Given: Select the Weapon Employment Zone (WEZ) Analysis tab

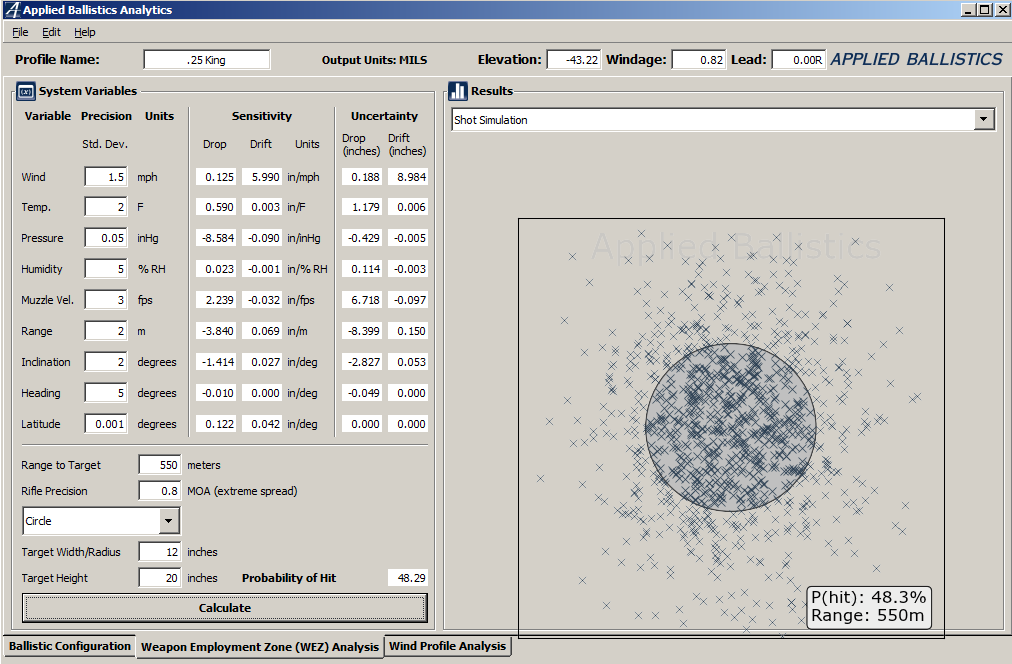Looking at the screenshot, I should pyautogui.click(x=259, y=647).
